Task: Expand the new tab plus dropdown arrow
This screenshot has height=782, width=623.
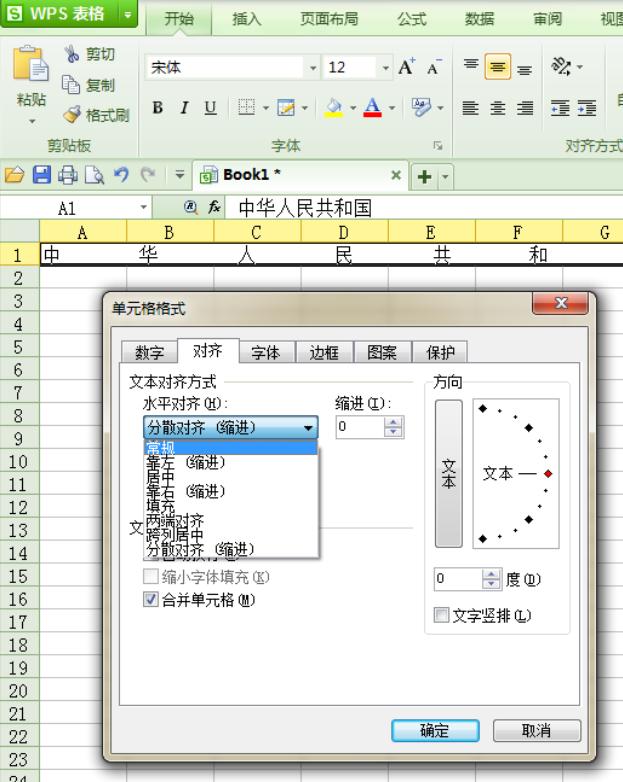Action: point(445,176)
